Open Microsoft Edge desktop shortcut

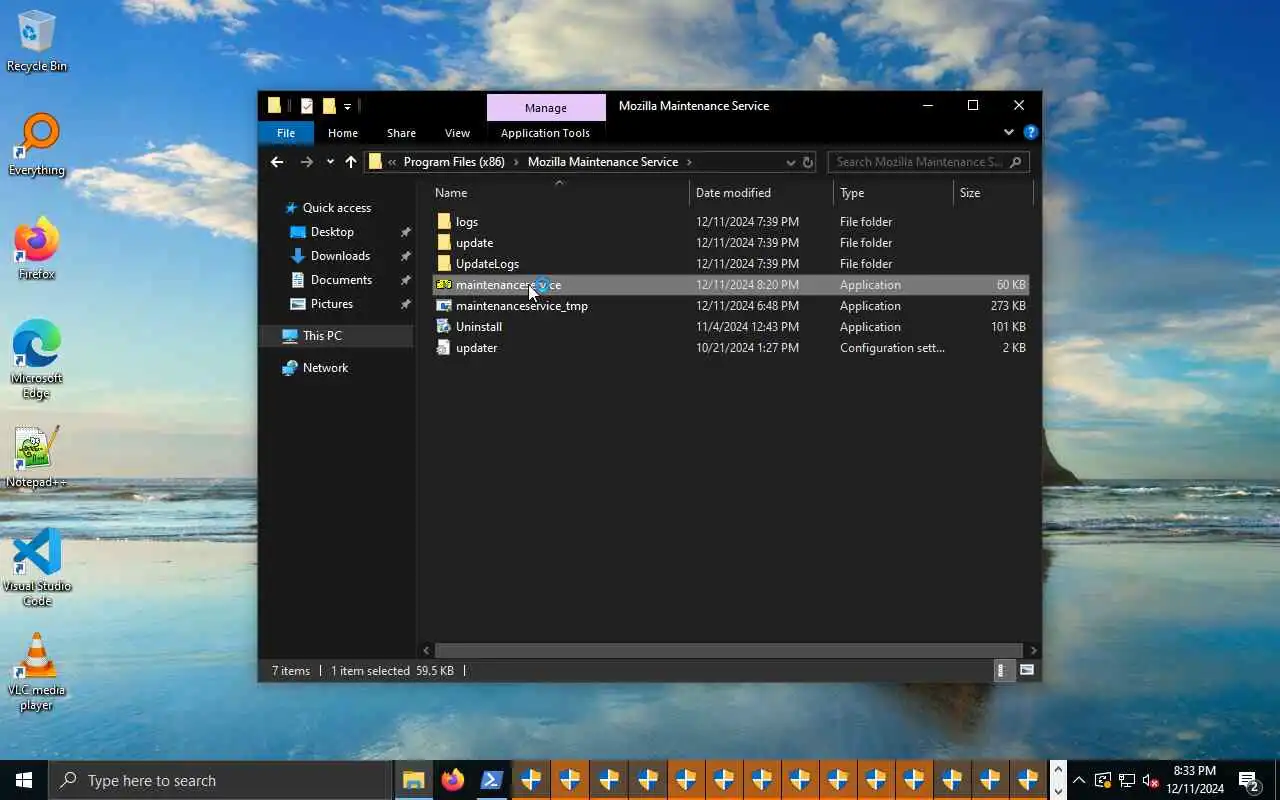(x=37, y=360)
